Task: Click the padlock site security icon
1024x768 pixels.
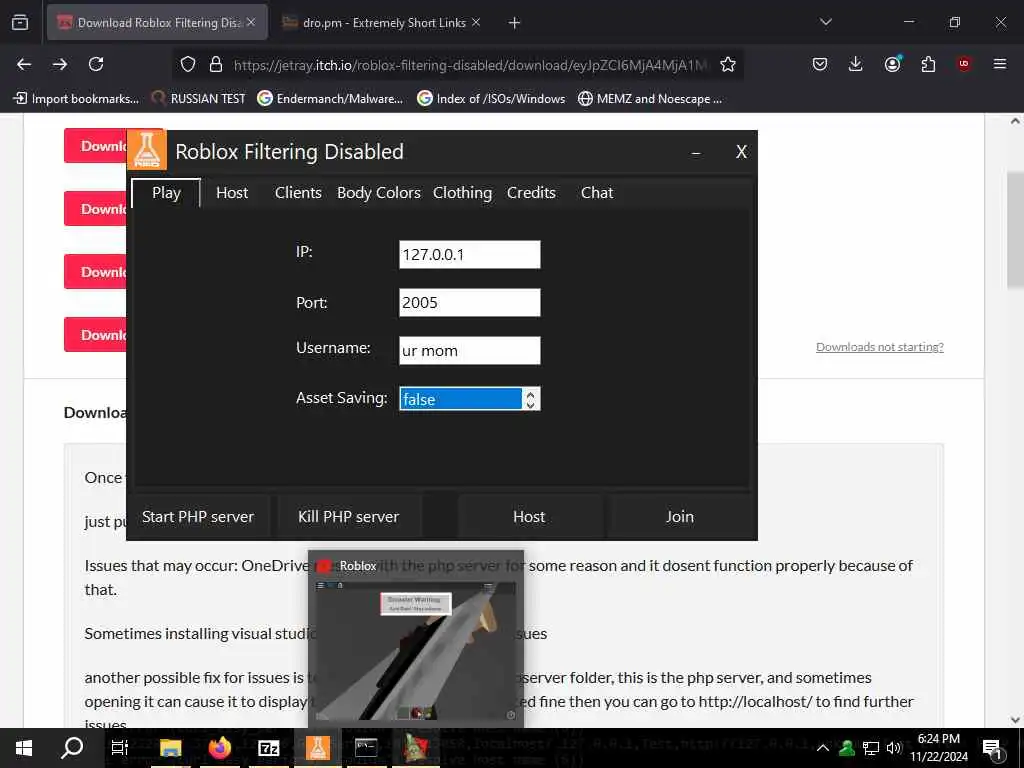Action: click(216, 64)
